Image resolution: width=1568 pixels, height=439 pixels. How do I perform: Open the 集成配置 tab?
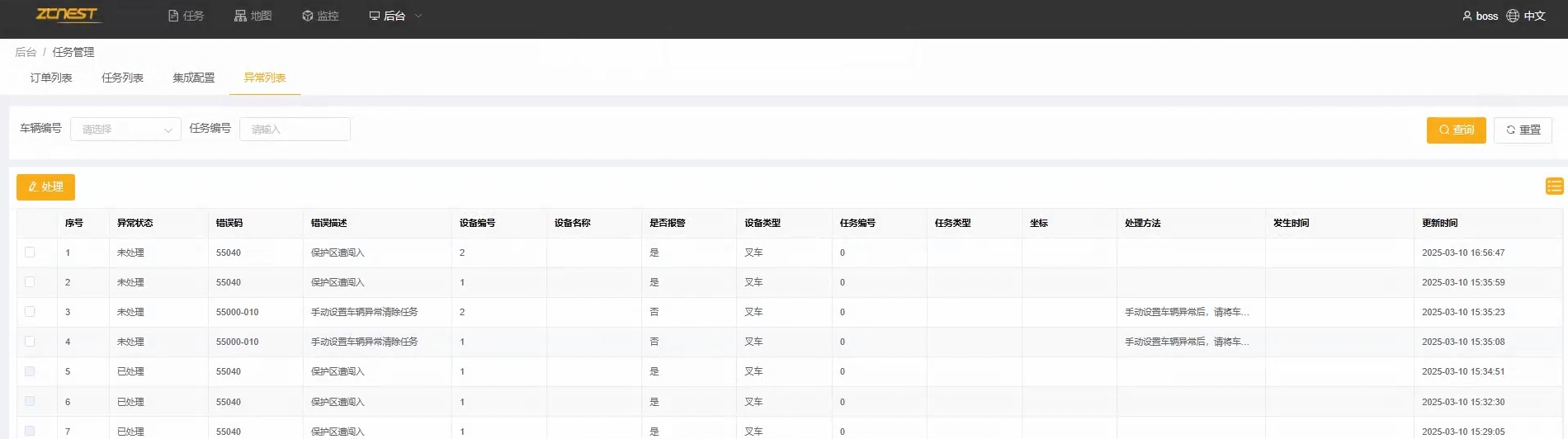193,78
